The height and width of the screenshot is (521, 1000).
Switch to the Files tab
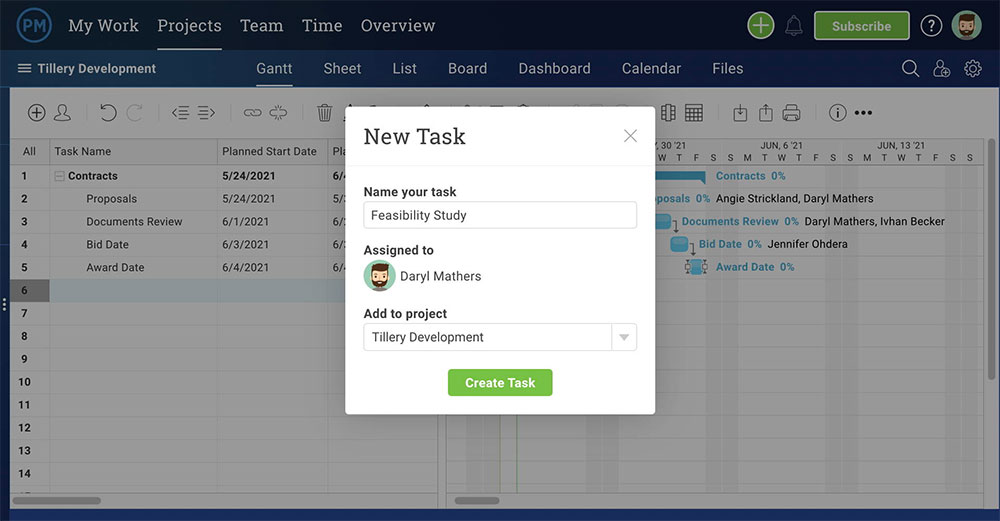(728, 68)
